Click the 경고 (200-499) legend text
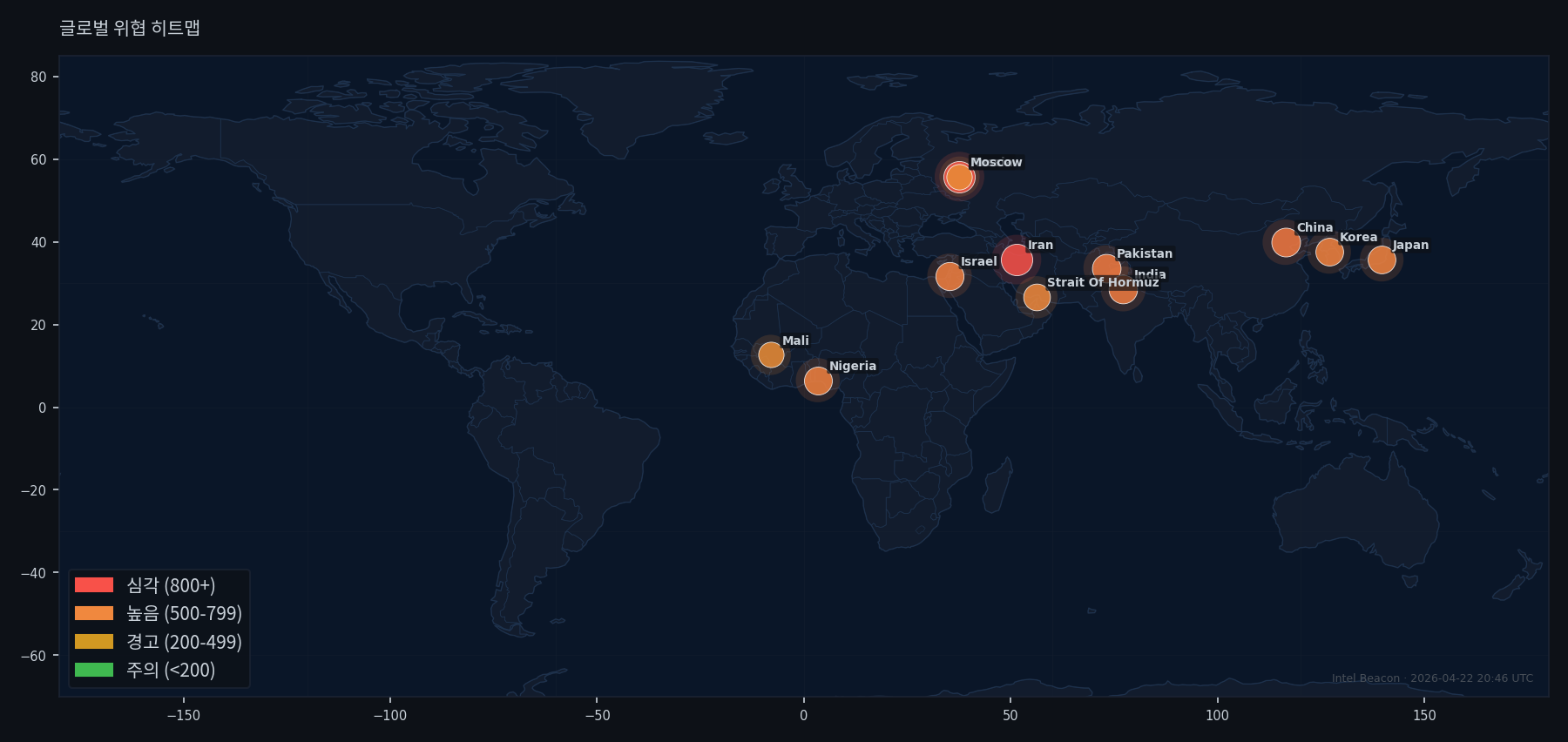The image size is (1568, 742). [x=184, y=642]
